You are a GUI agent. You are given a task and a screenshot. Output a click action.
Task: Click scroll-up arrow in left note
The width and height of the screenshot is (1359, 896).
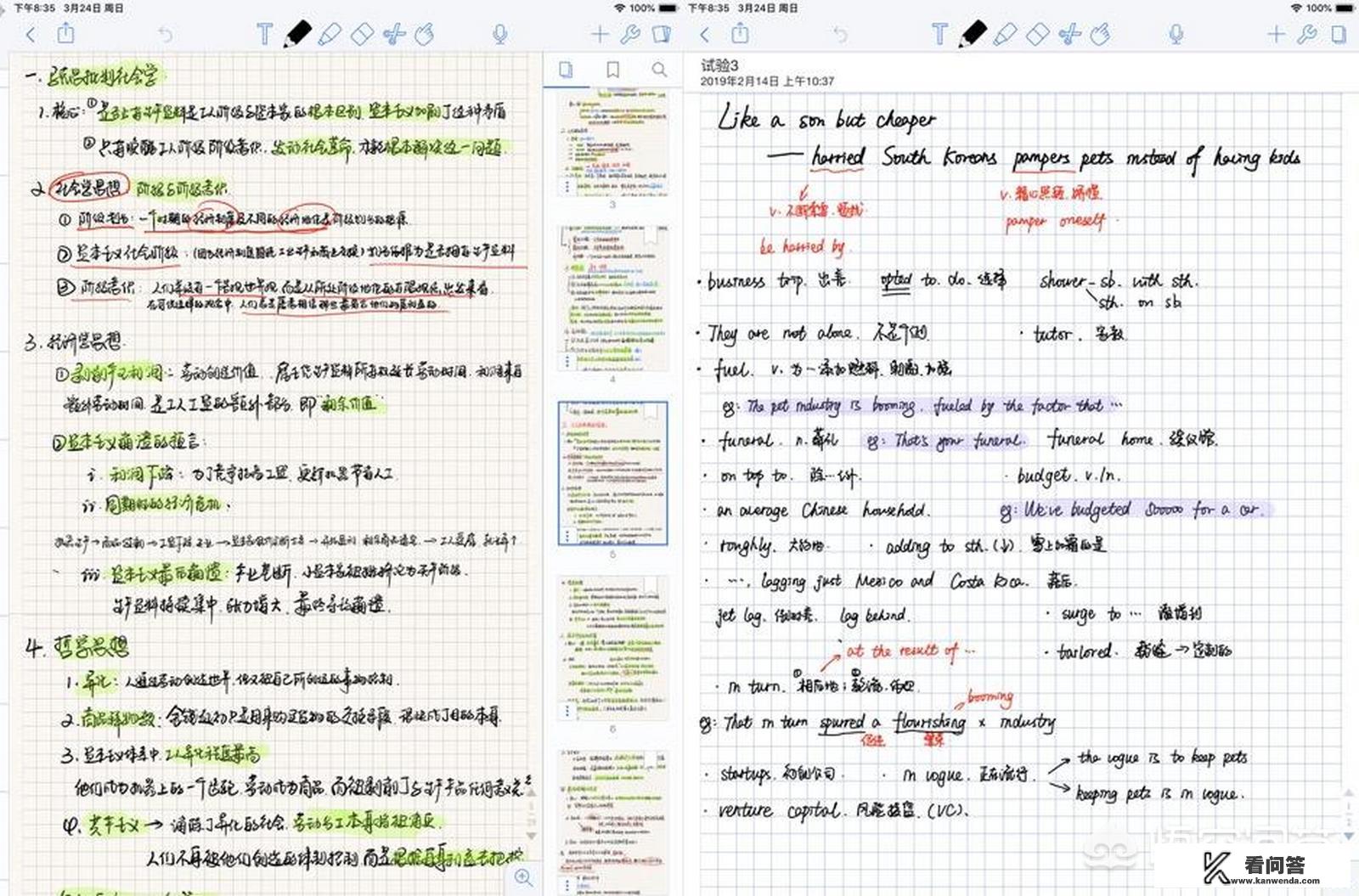(532, 792)
